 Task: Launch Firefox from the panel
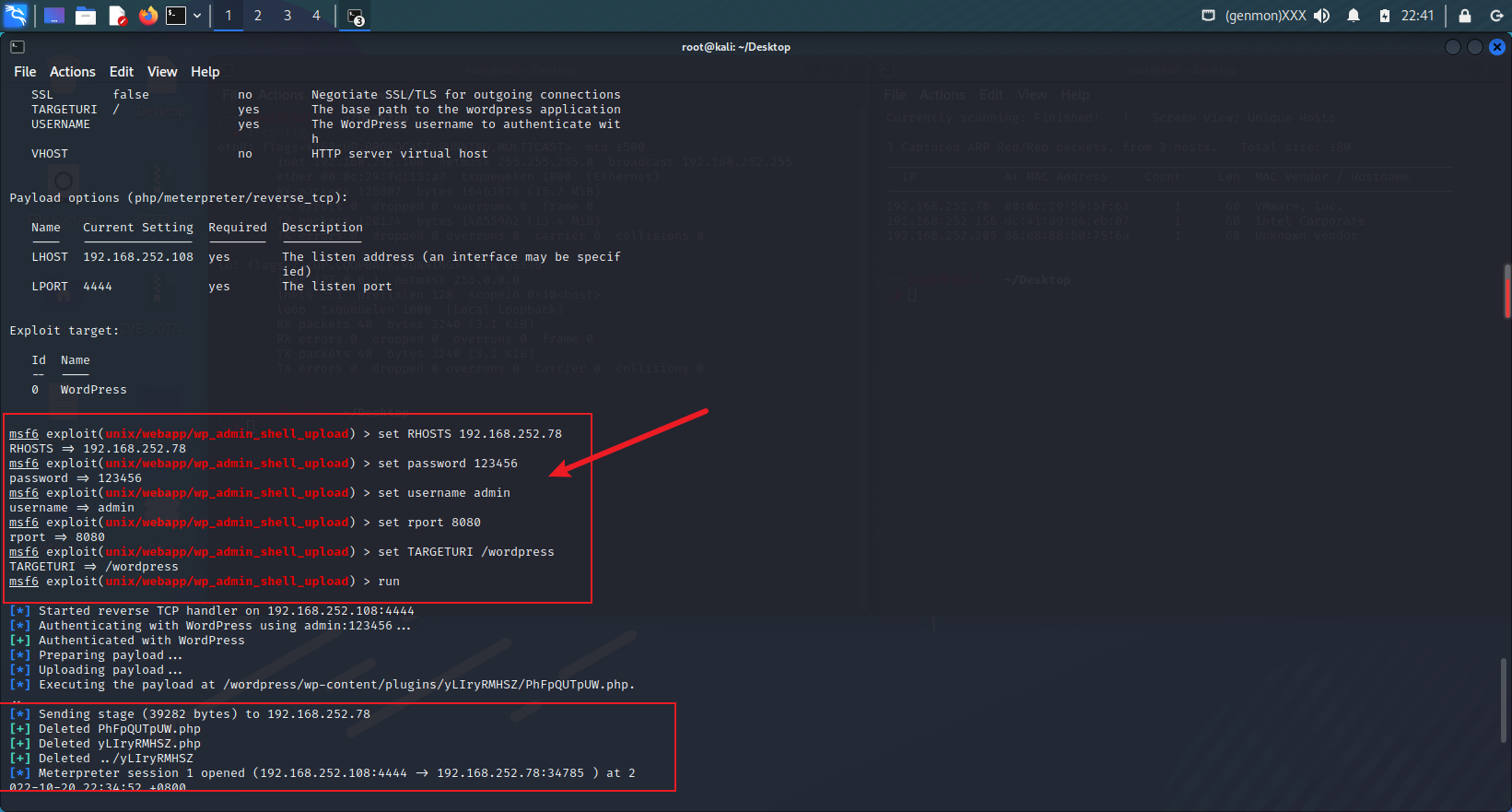148,16
